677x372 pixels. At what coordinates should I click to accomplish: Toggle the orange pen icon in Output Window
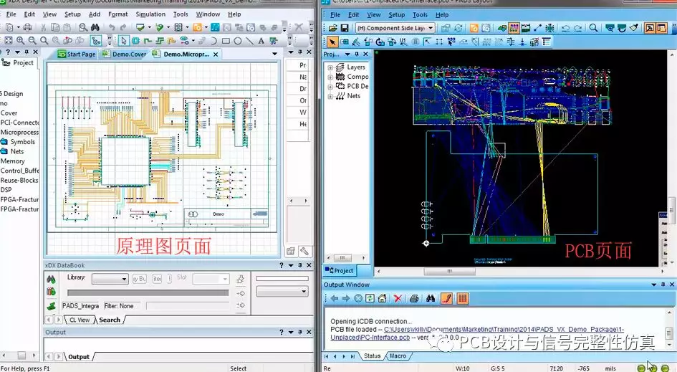[x=446, y=298]
